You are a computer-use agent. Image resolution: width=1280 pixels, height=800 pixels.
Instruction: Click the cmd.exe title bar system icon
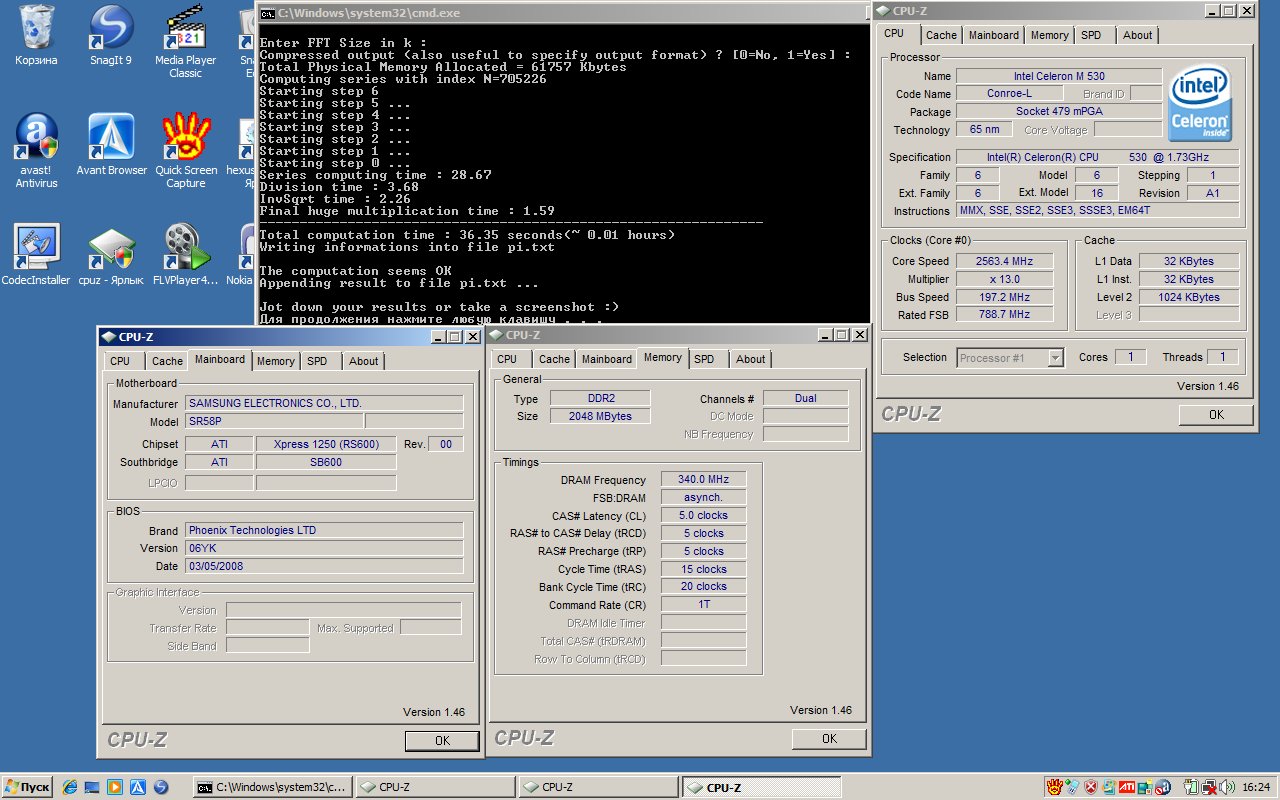[268, 13]
